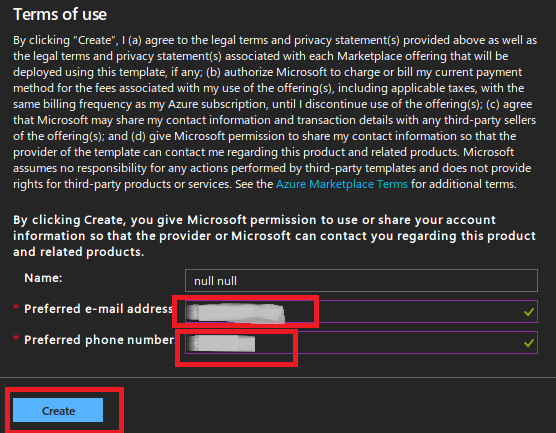The image size is (556, 433).
Task: Select the Preferred e-mail address input box
Action: point(361,311)
